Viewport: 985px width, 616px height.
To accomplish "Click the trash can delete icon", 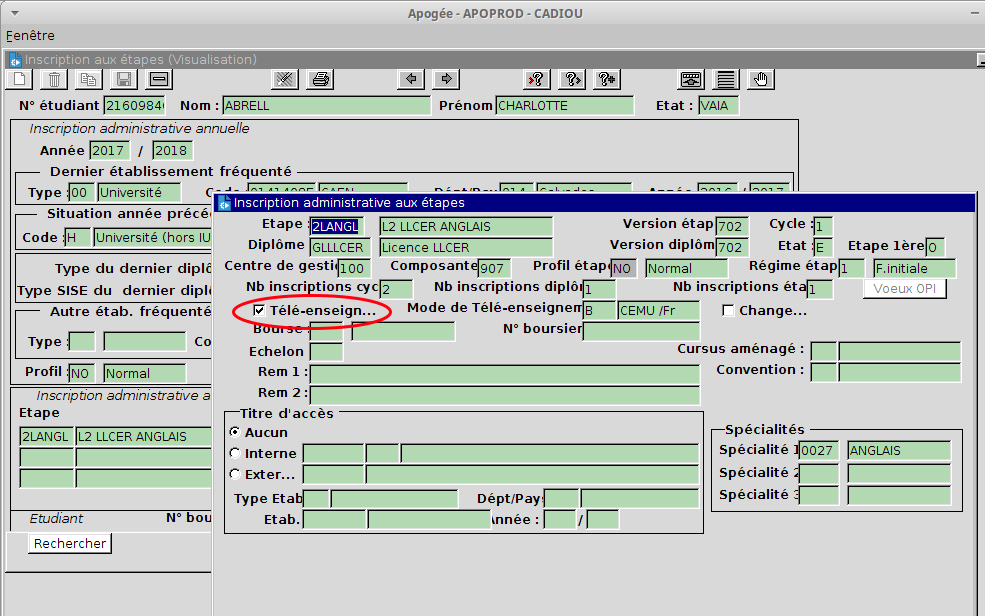I will click(x=54, y=79).
